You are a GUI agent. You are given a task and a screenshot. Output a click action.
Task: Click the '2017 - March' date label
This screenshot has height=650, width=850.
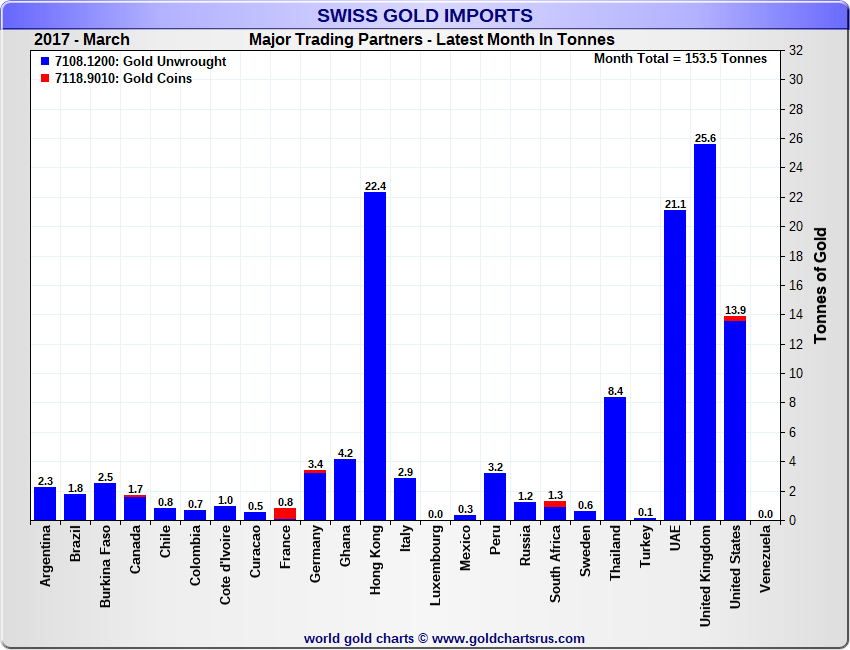coord(81,40)
